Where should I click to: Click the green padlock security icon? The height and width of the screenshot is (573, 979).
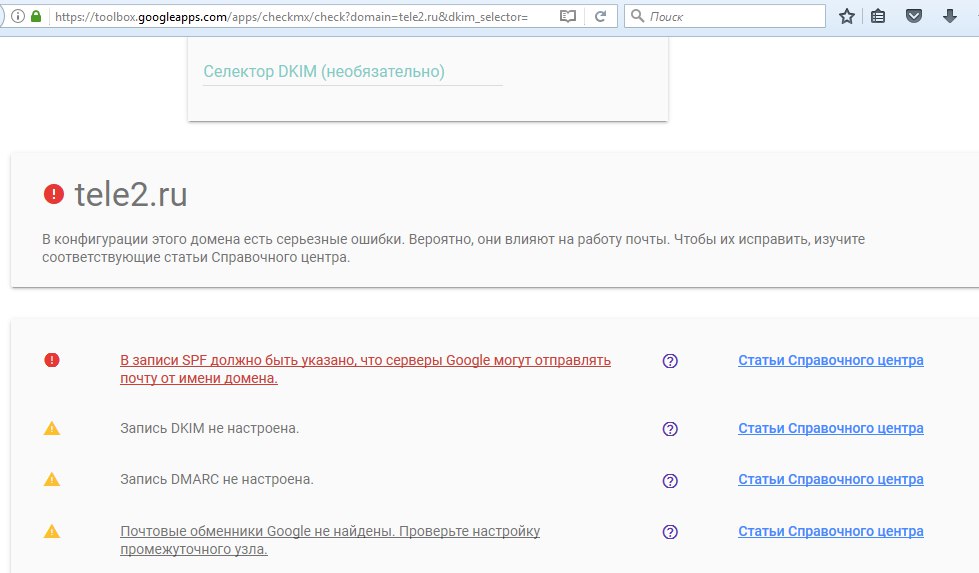36,16
